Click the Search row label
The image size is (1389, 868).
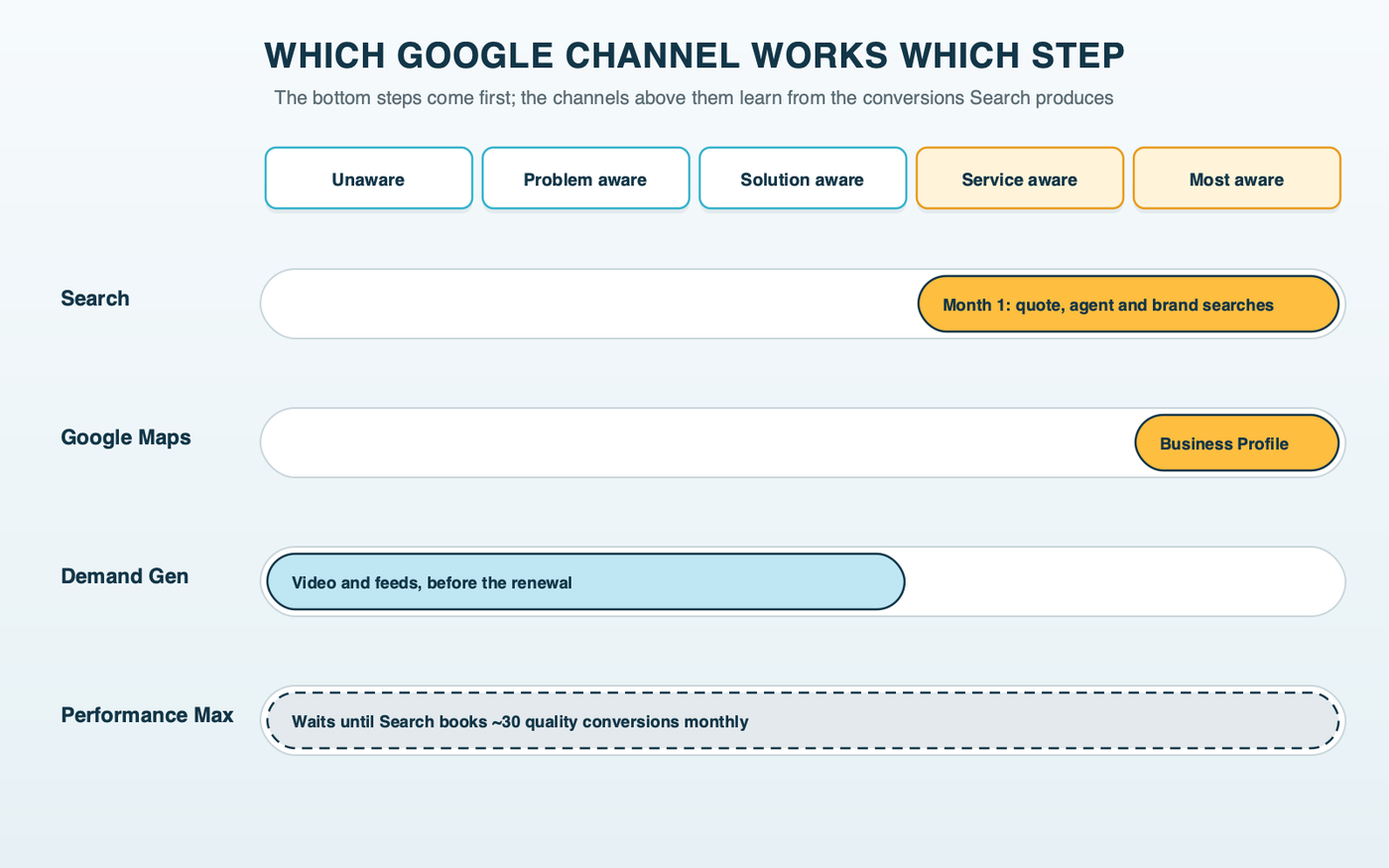[x=95, y=299]
